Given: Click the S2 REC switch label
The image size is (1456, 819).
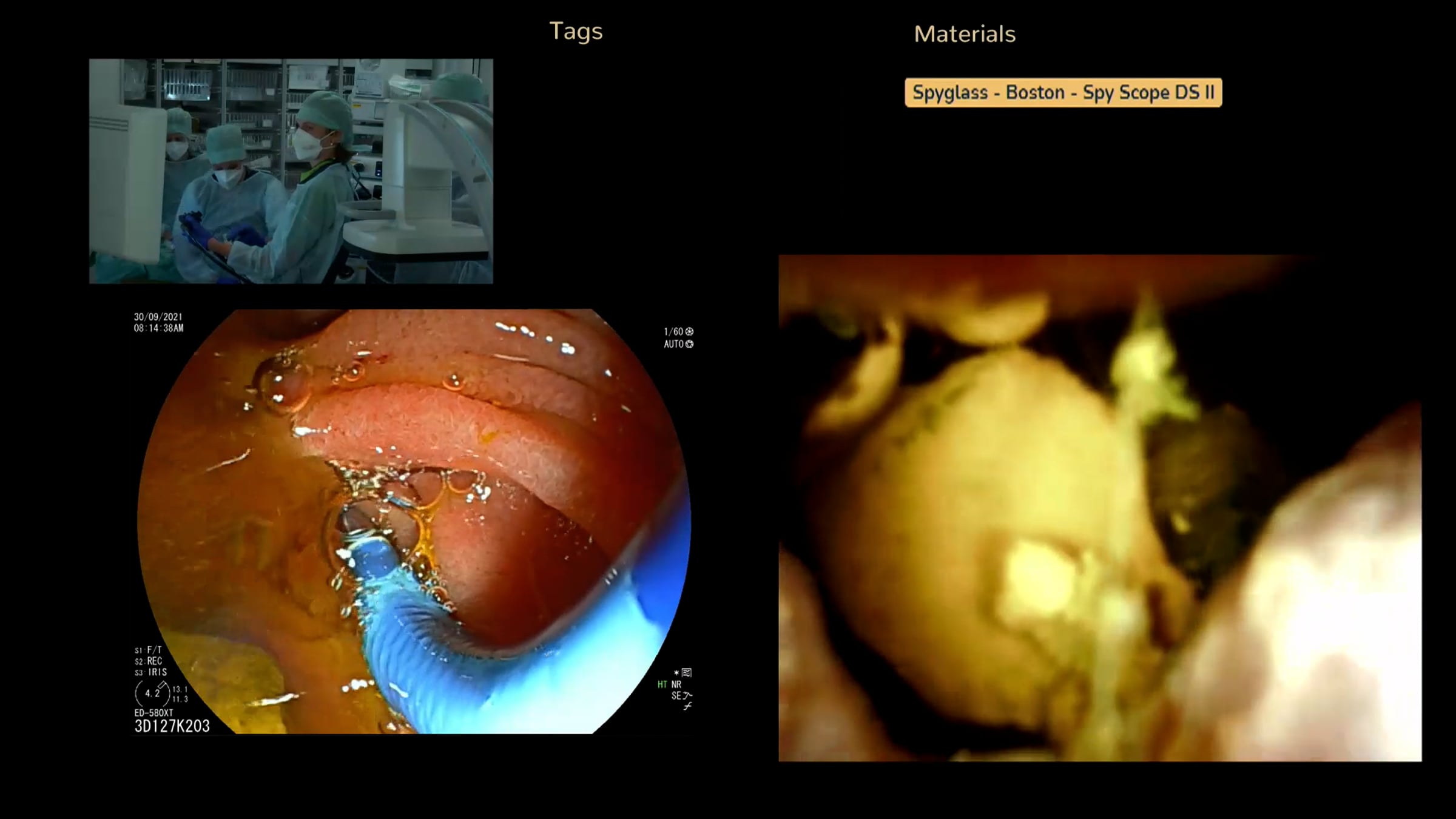Looking at the screenshot, I should (149, 661).
